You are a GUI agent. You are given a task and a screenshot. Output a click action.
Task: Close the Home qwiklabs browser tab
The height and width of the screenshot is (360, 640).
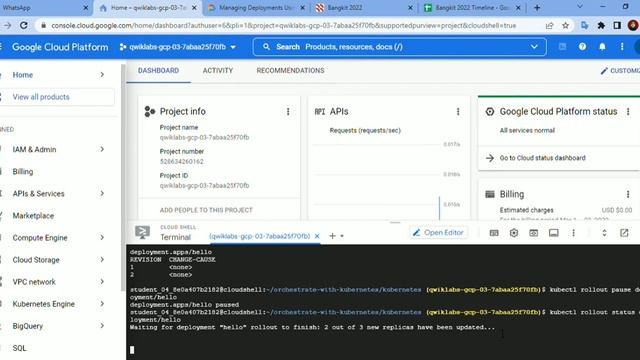[194, 8]
